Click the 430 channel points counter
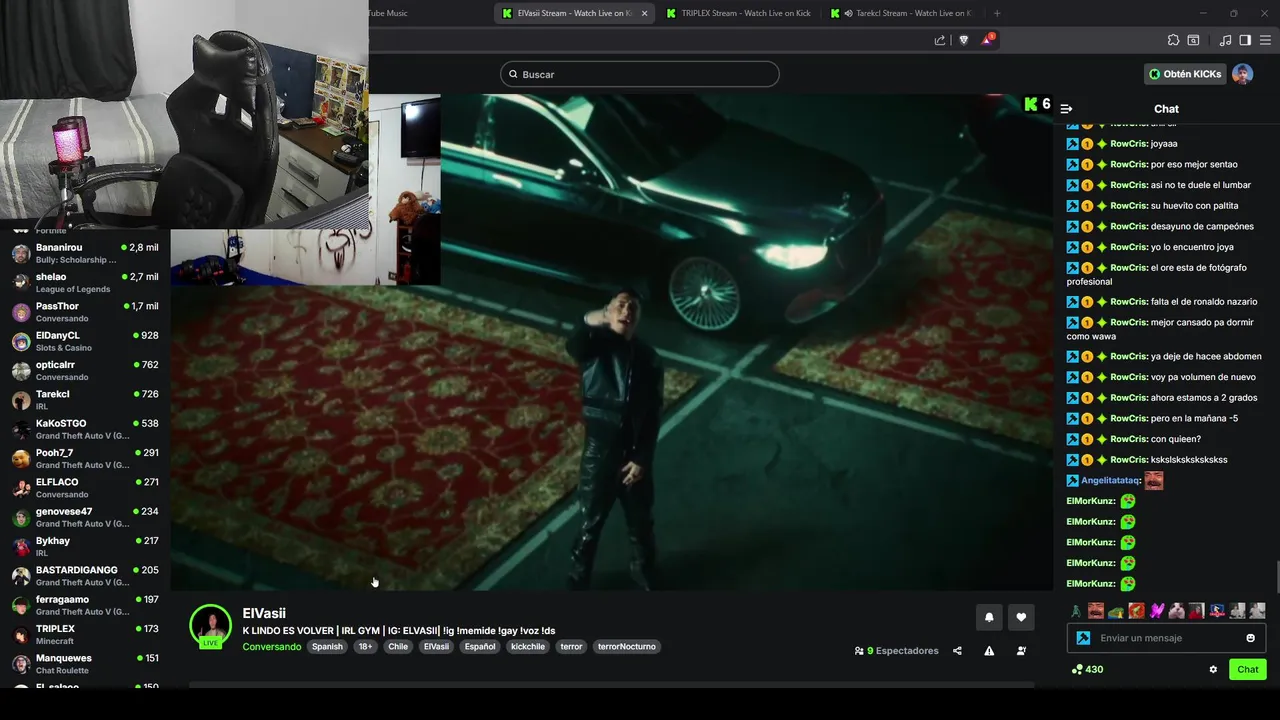The width and height of the screenshot is (1280, 720). point(1087,670)
